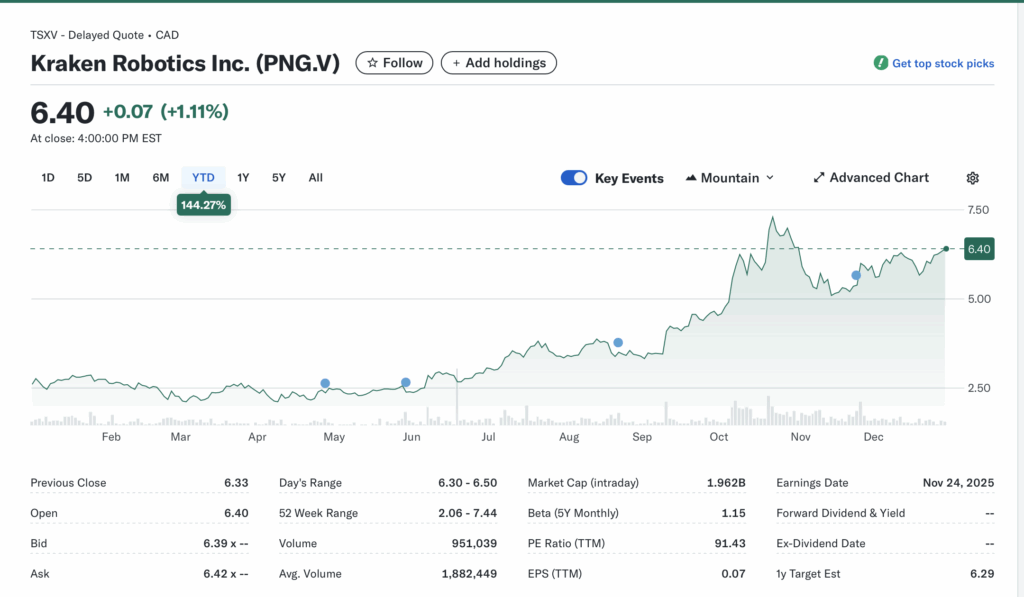1024x597 pixels.
Task: Select the highlighted YTD range toggle
Action: click(x=203, y=177)
